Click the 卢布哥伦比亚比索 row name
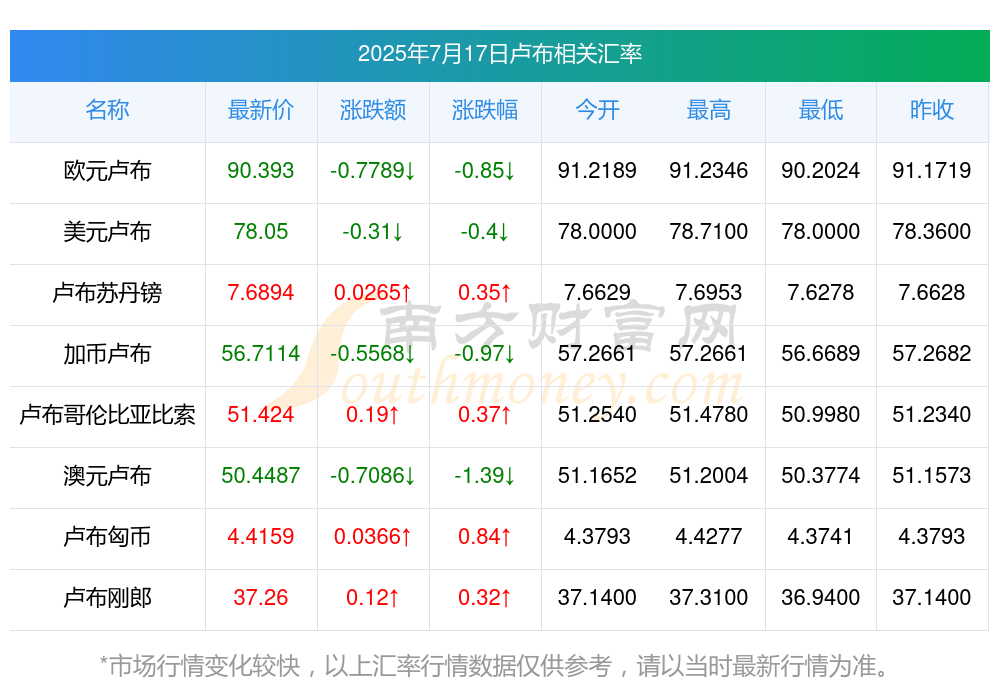Screen dimensions: 1000x698 point(107,415)
